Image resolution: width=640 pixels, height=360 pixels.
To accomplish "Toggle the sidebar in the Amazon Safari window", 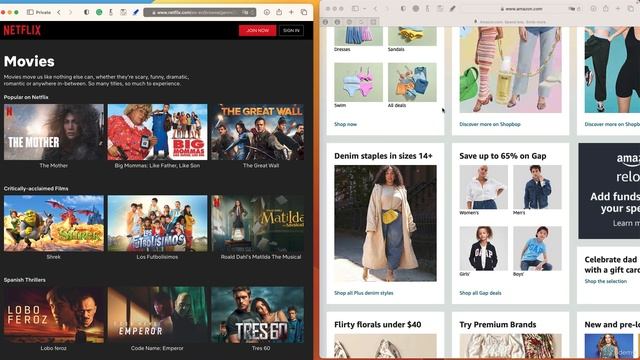I will click(356, 9).
